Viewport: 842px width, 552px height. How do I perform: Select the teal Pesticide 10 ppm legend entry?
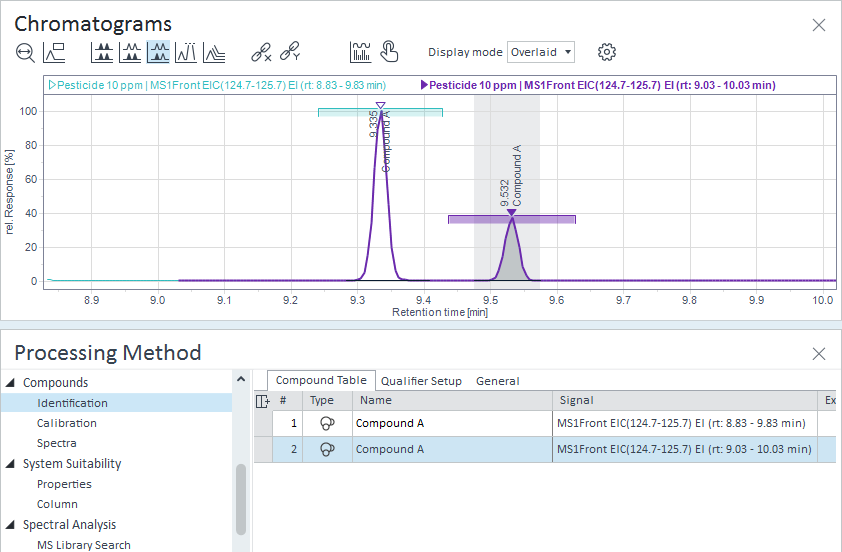(217, 85)
